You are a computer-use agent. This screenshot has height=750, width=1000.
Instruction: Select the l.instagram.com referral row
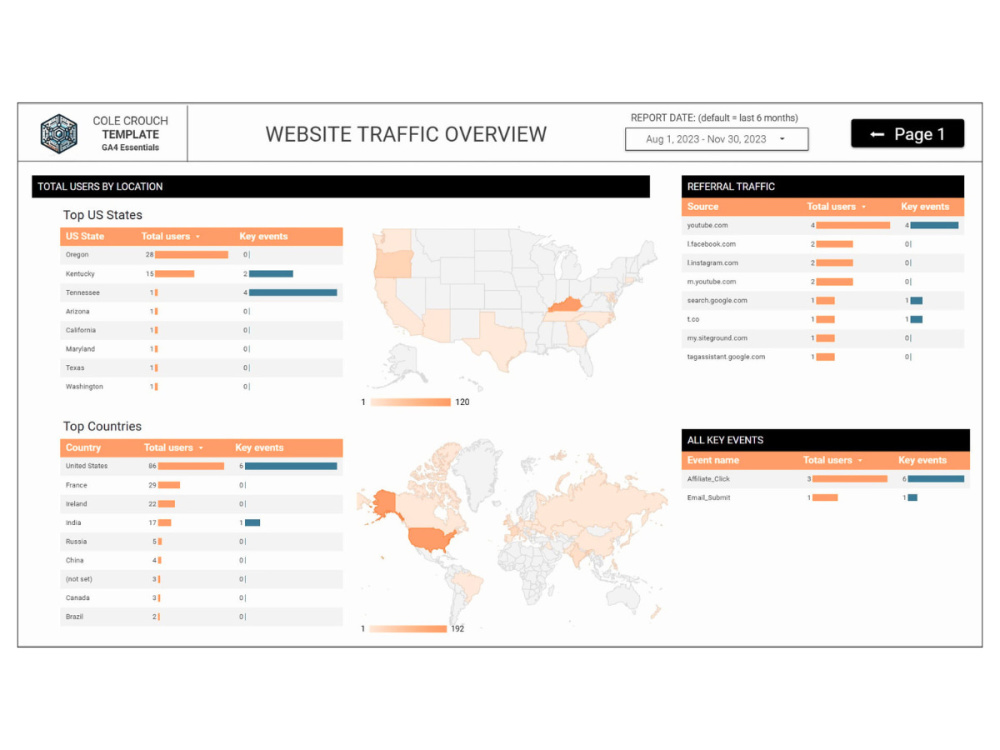[823, 263]
